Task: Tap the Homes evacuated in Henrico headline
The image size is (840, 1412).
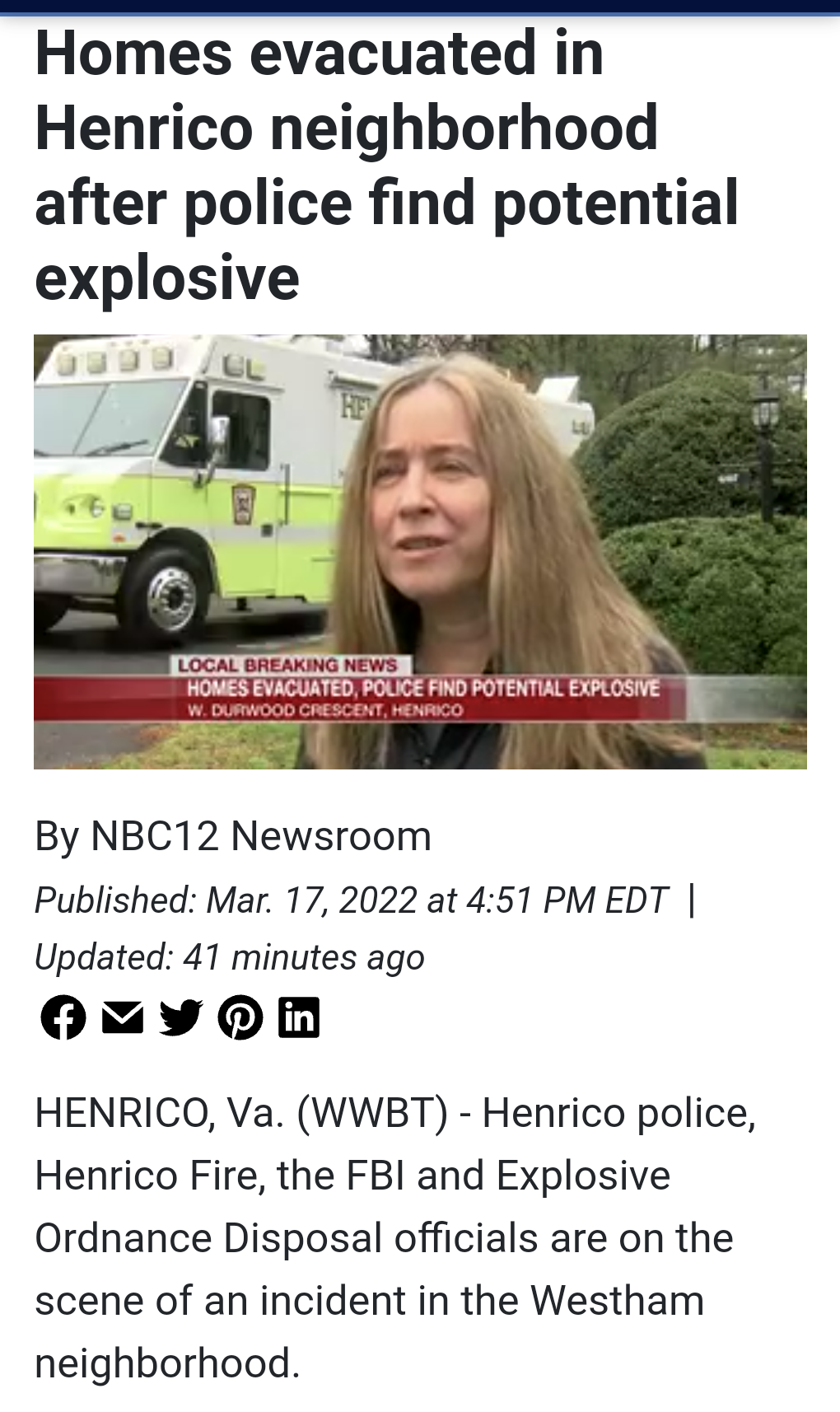Action: point(387,165)
